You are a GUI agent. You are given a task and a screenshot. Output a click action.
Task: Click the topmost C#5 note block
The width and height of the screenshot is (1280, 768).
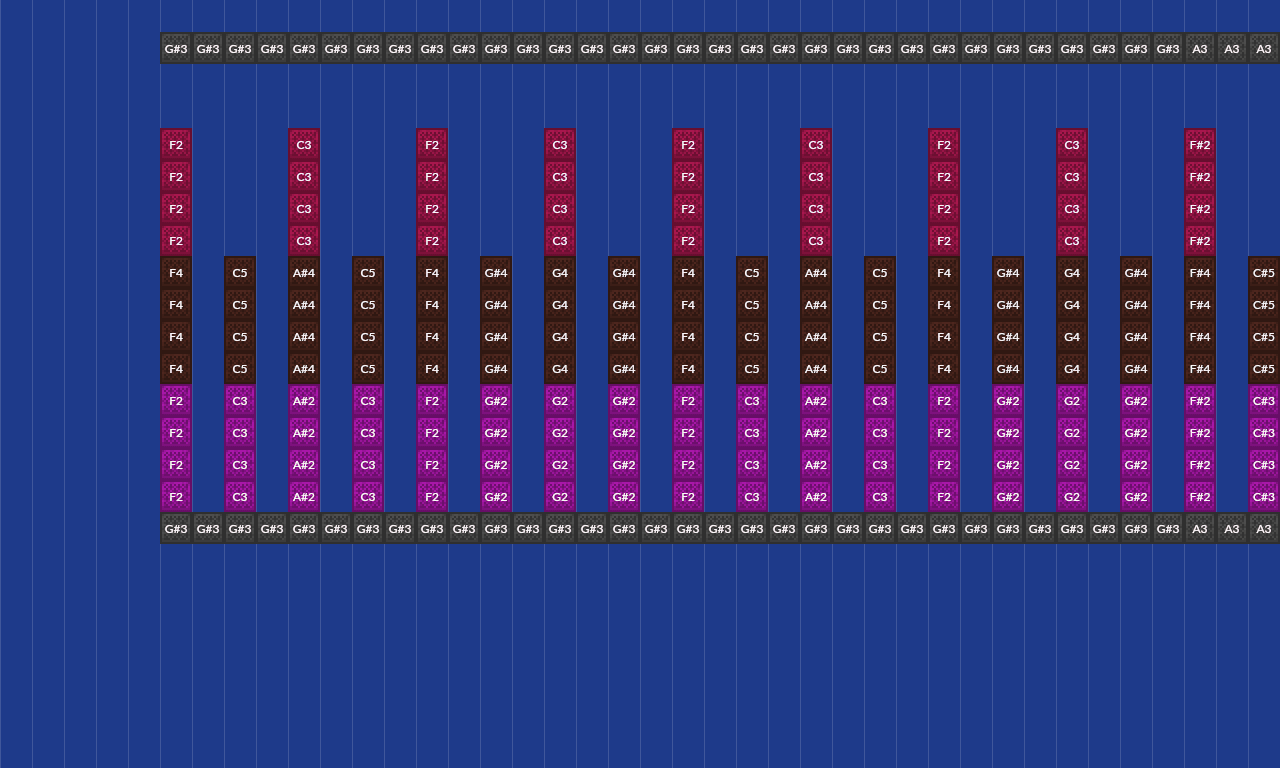[1264, 273]
